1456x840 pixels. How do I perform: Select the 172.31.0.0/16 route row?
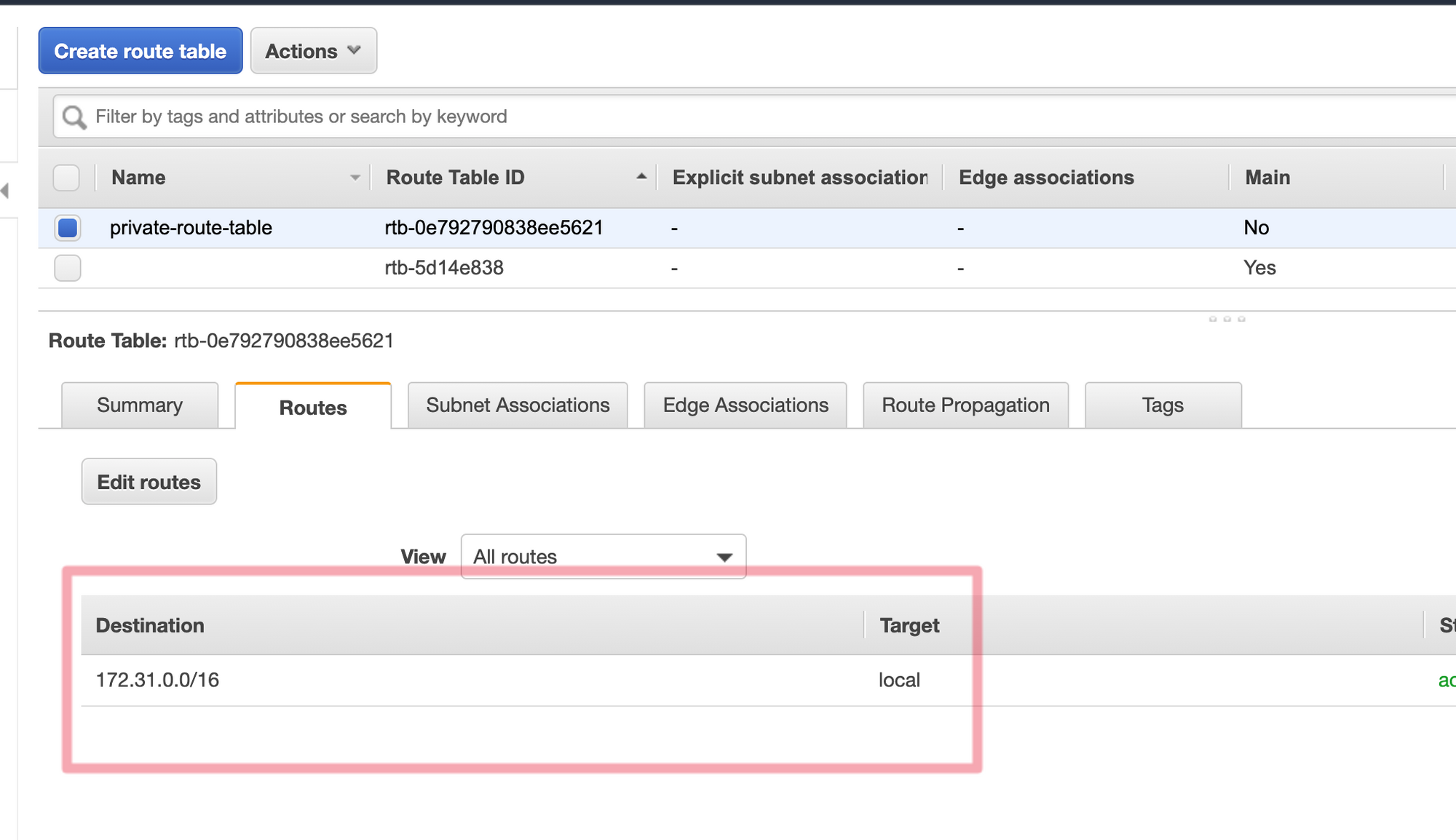click(157, 680)
